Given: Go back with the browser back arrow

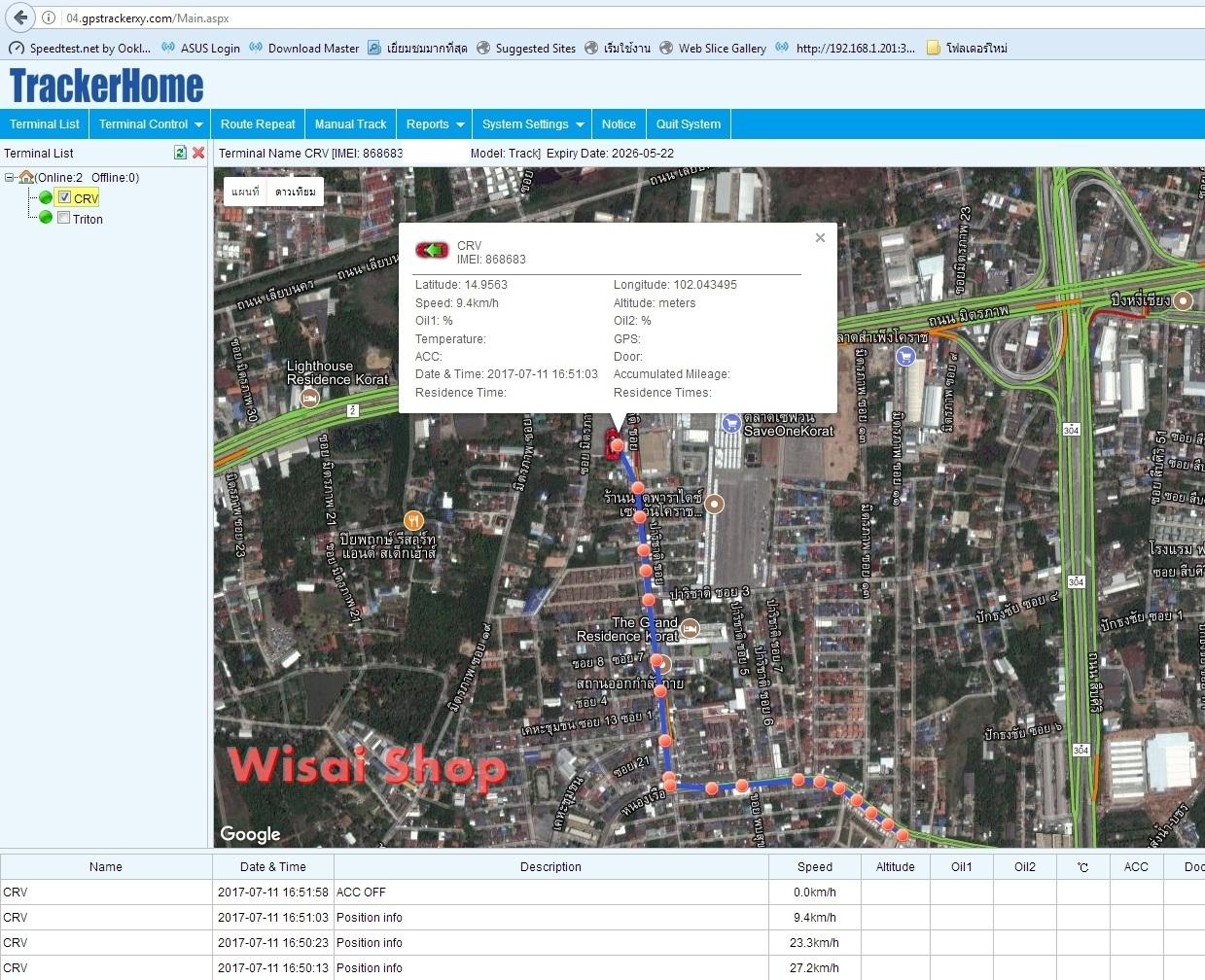Looking at the screenshot, I should pos(21,17).
